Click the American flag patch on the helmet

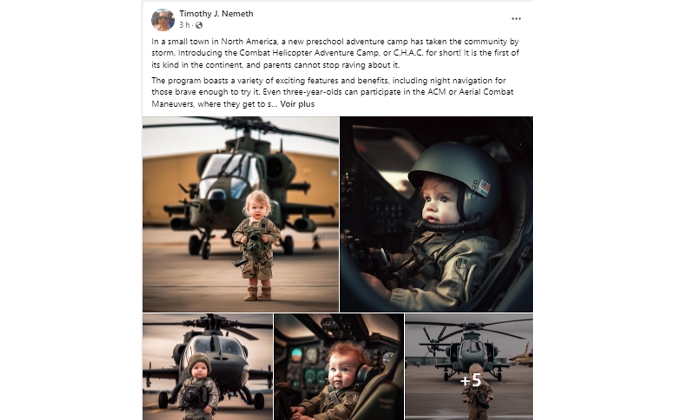click(484, 188)
